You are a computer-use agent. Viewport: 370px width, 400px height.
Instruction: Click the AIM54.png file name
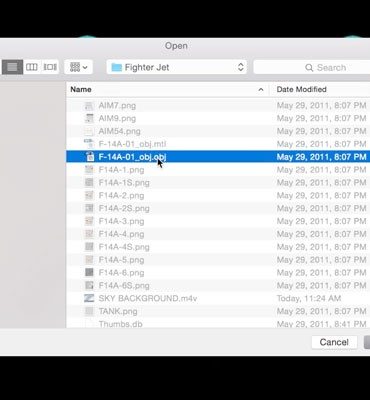(119, 131)
